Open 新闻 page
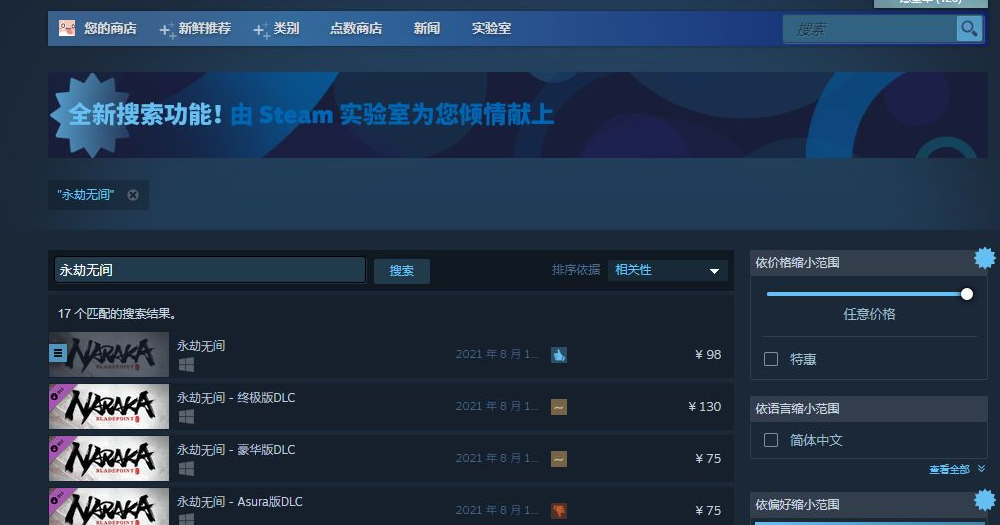 [427, 28]
